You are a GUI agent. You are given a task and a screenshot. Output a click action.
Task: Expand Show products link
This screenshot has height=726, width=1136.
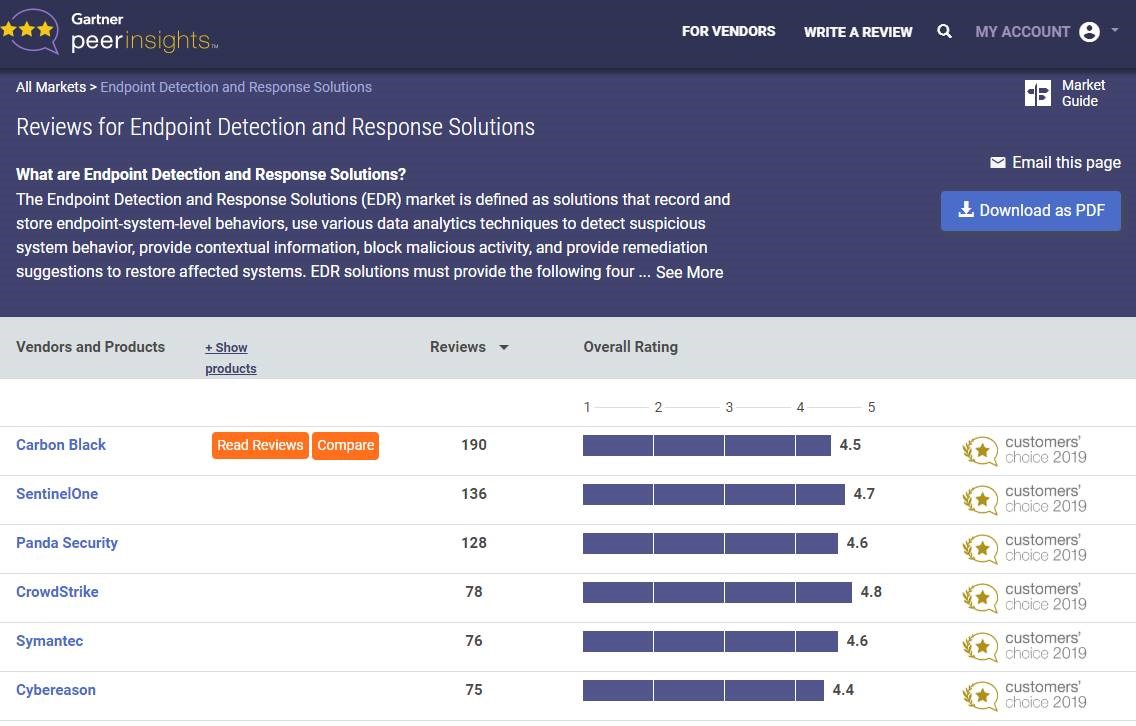(230, 358)
